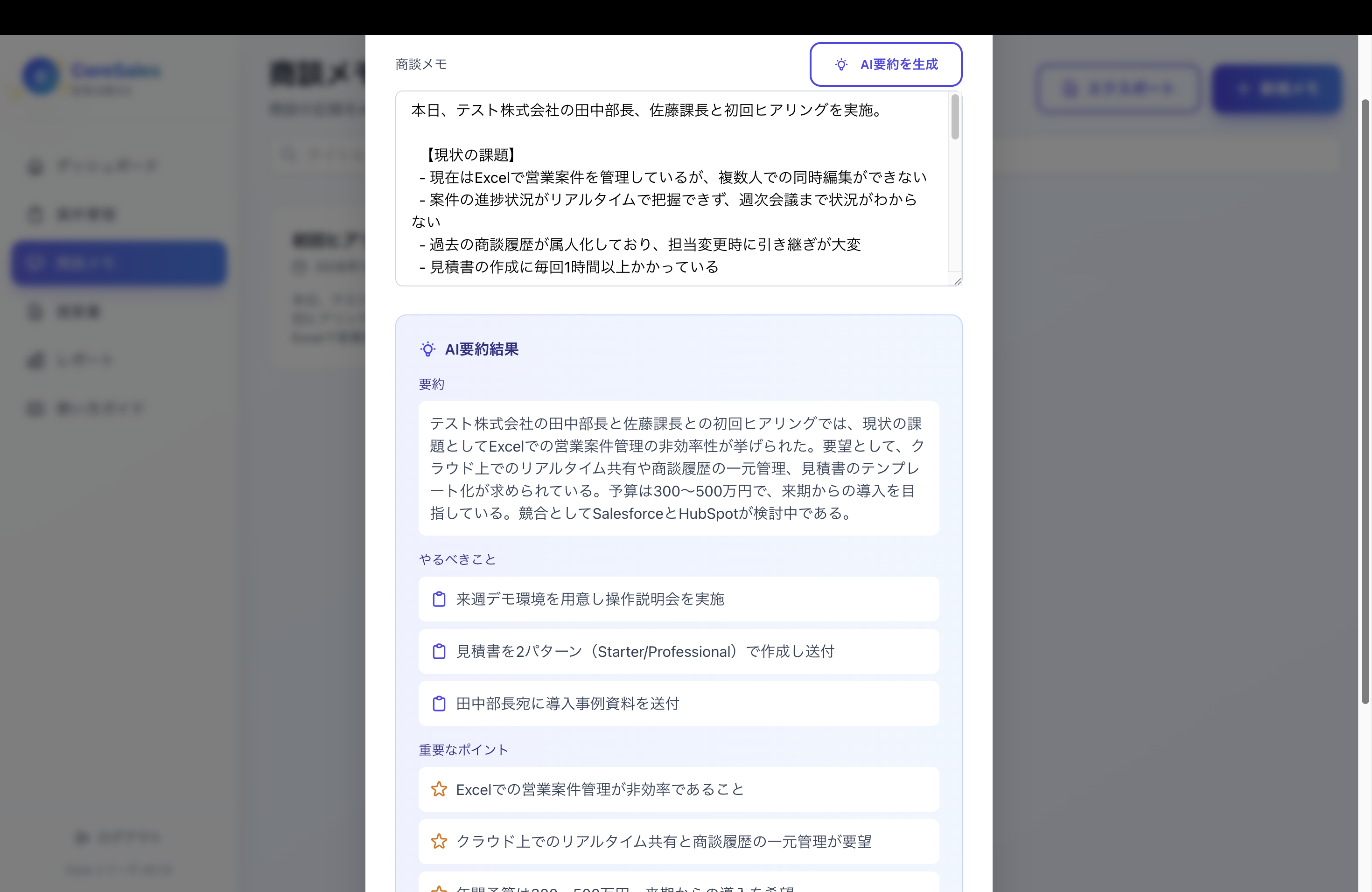This screenshot has height=892, width=1372.
Task: Click the lightbulb icon inside AI要約を生成
Action: point(841,64)
